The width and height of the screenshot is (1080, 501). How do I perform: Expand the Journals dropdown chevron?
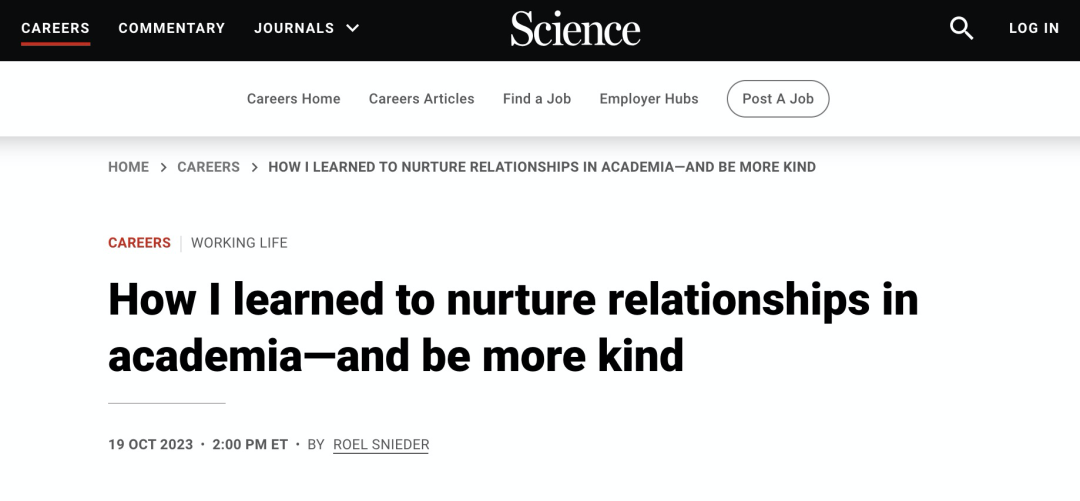click(x=352, y=28)
